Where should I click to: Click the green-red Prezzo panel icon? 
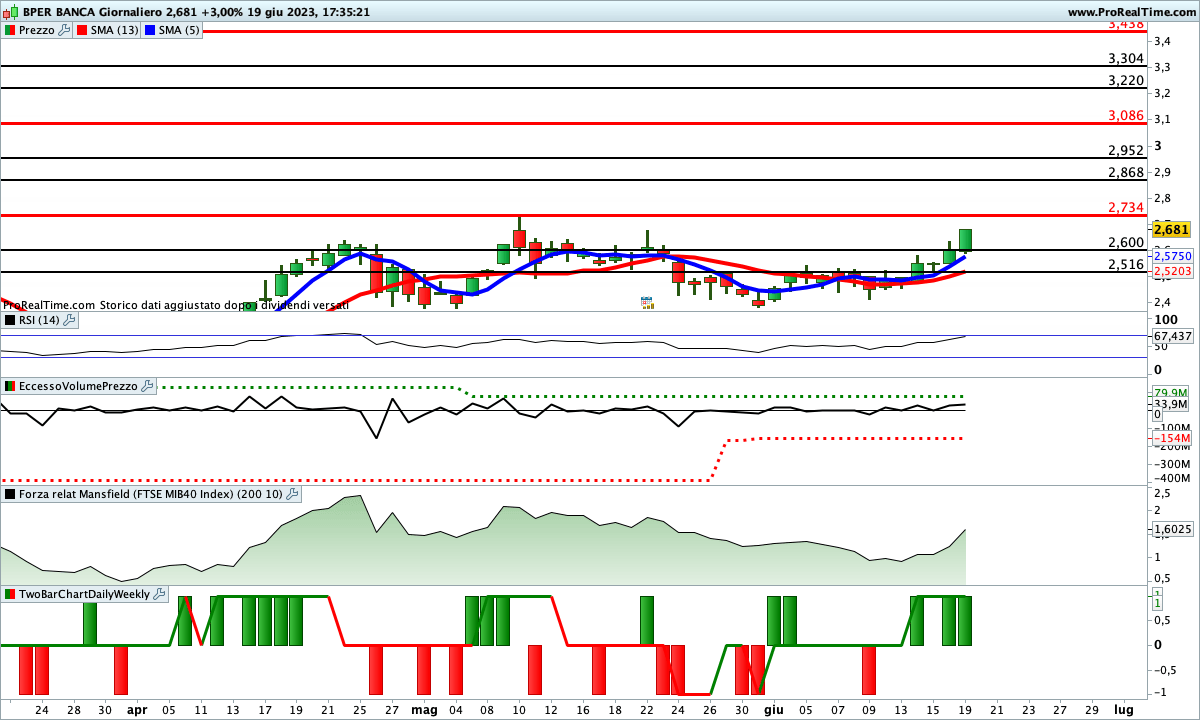coord(10,30)
